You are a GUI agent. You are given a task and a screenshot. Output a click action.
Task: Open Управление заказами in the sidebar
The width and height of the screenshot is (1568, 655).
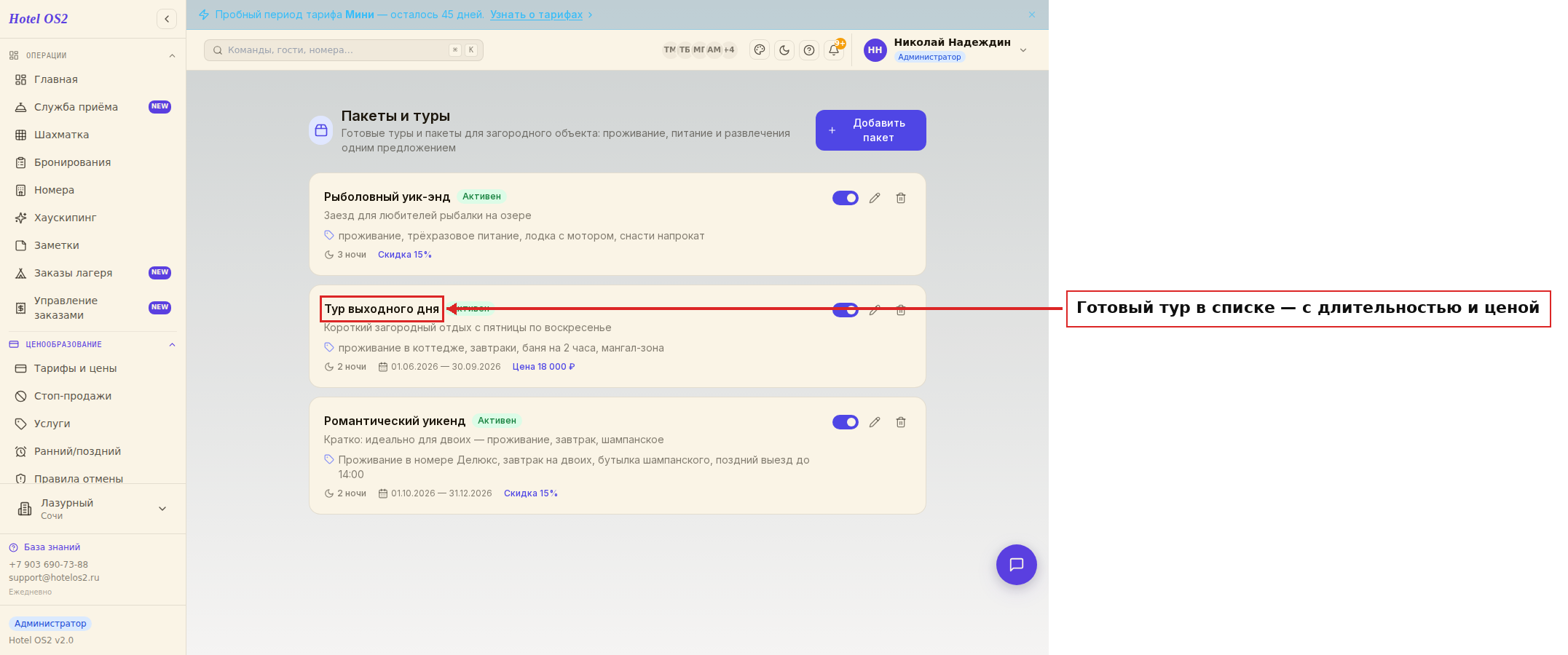pyautogui.click(x=92, y=308)
